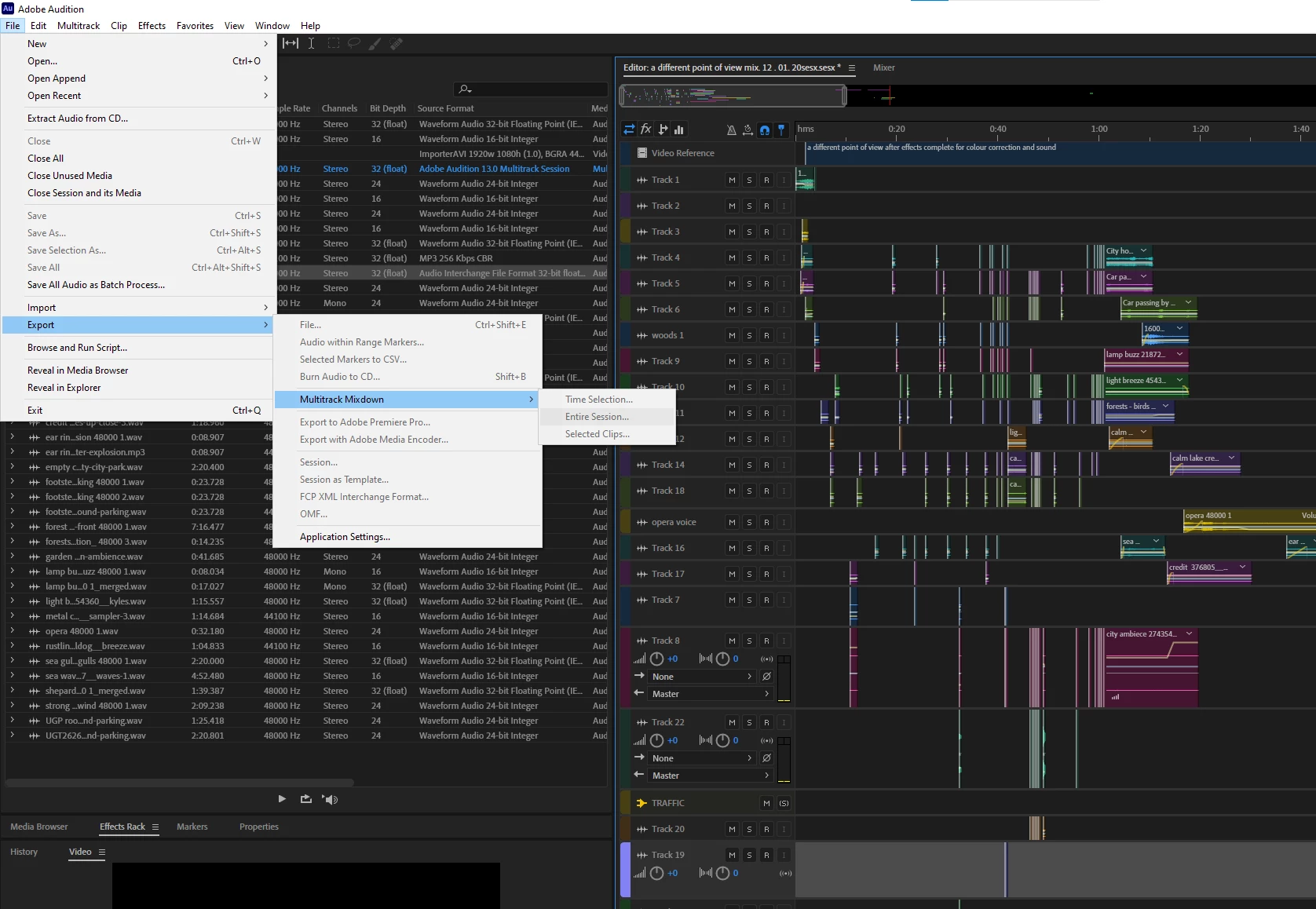The image size is (1316, 909).
Task: Toggle global clip stretching icon
Action: [x=748, y=130]
